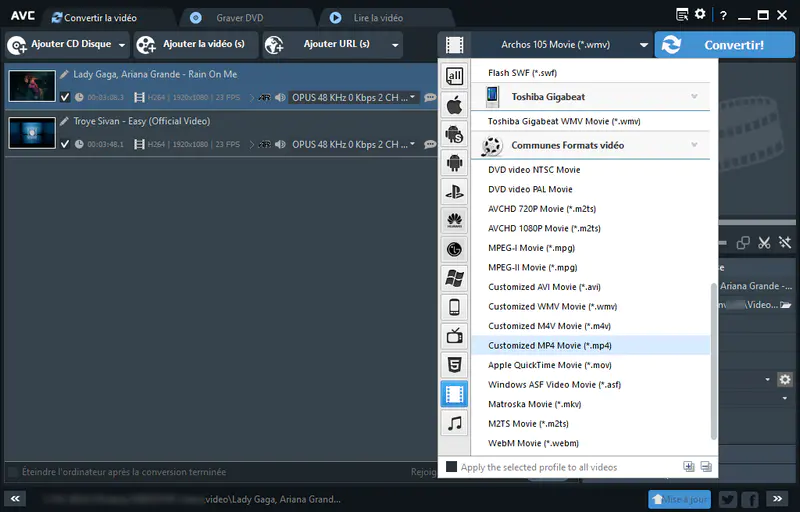The width and height of the screenshot is (800, 512).
Task: Enable Apply the selected profile to all videos
Action: (x=452, y=467)
